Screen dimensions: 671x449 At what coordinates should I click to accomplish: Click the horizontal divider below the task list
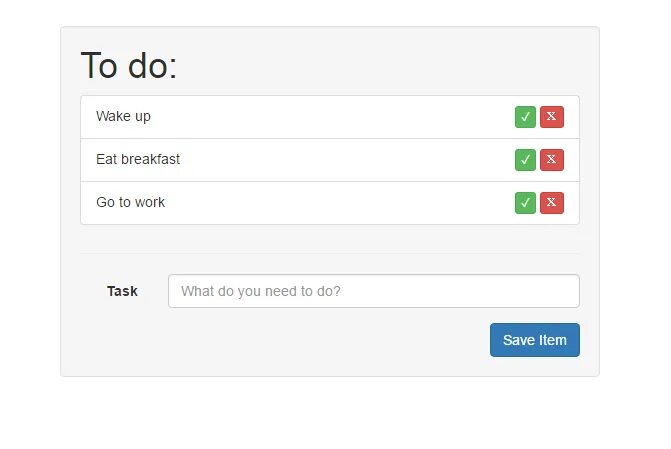pyautogui.click(x=330, y=253)
